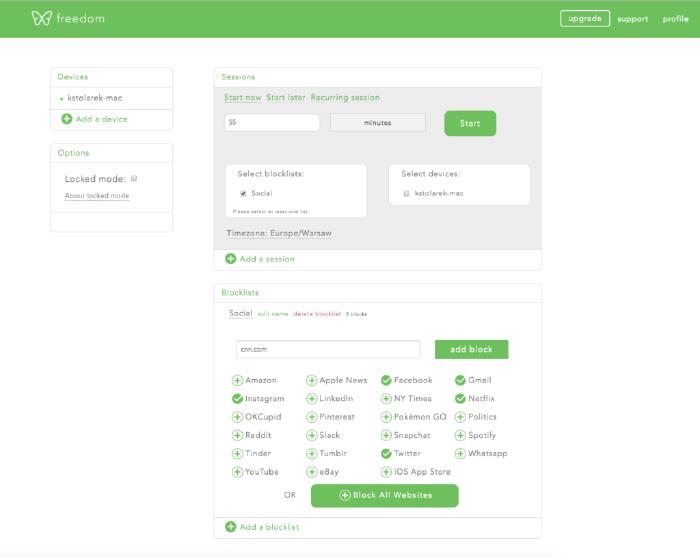Remove Netflix from the blocklist
Image resolution: width=700 pixels, height=558 pixels.
[x=460, y=399]
